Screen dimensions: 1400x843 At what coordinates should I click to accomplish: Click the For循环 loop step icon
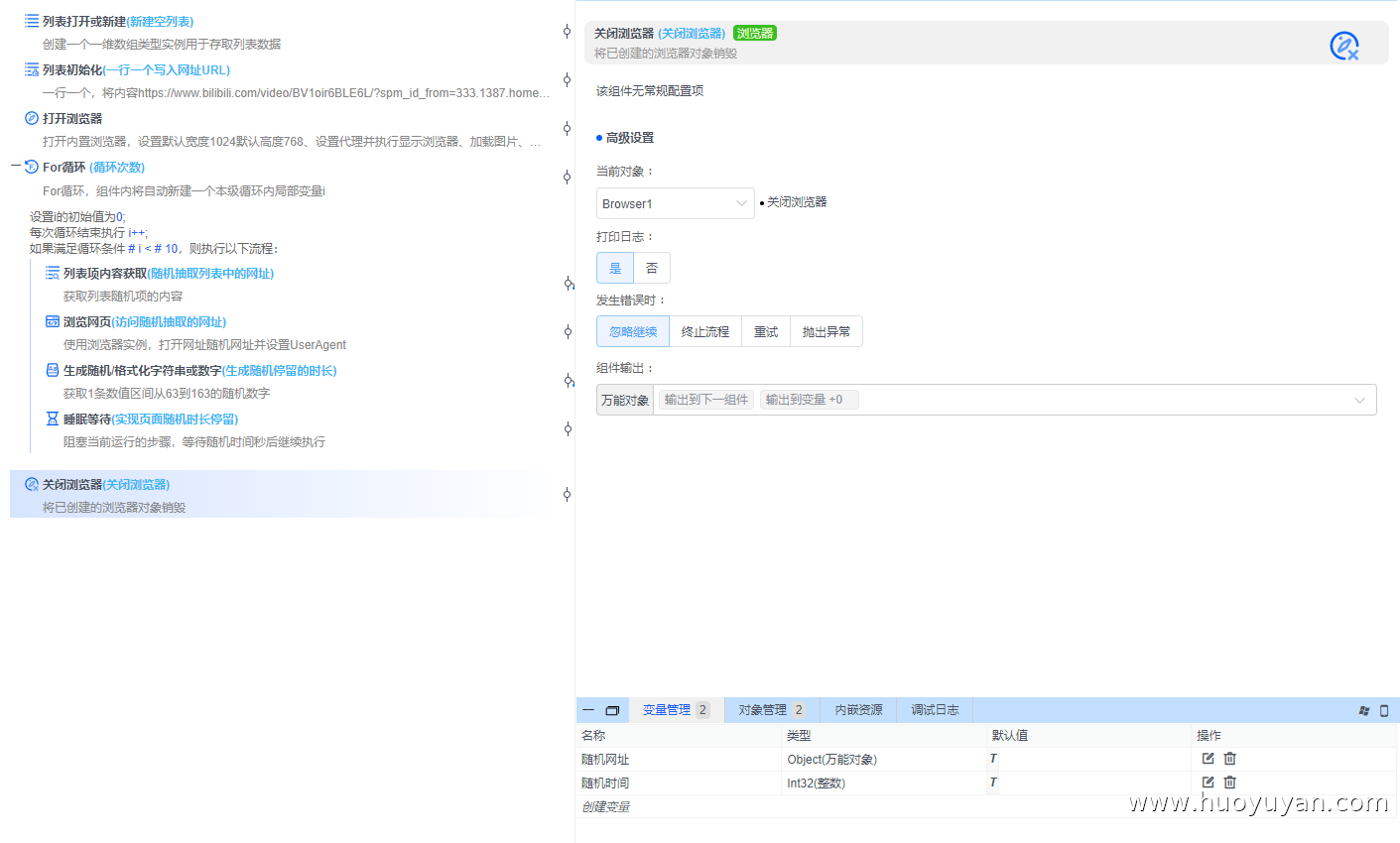coord(32,167)
